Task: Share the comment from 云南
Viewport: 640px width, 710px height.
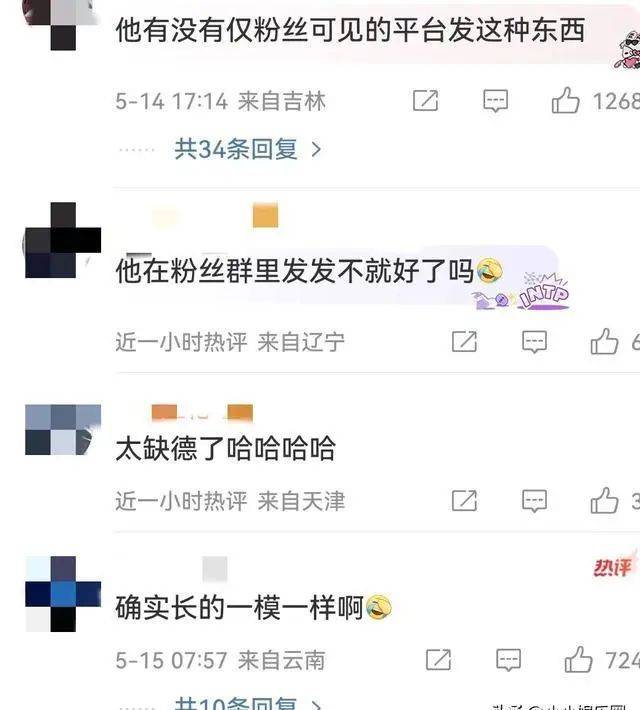Action: pos(438,660)
